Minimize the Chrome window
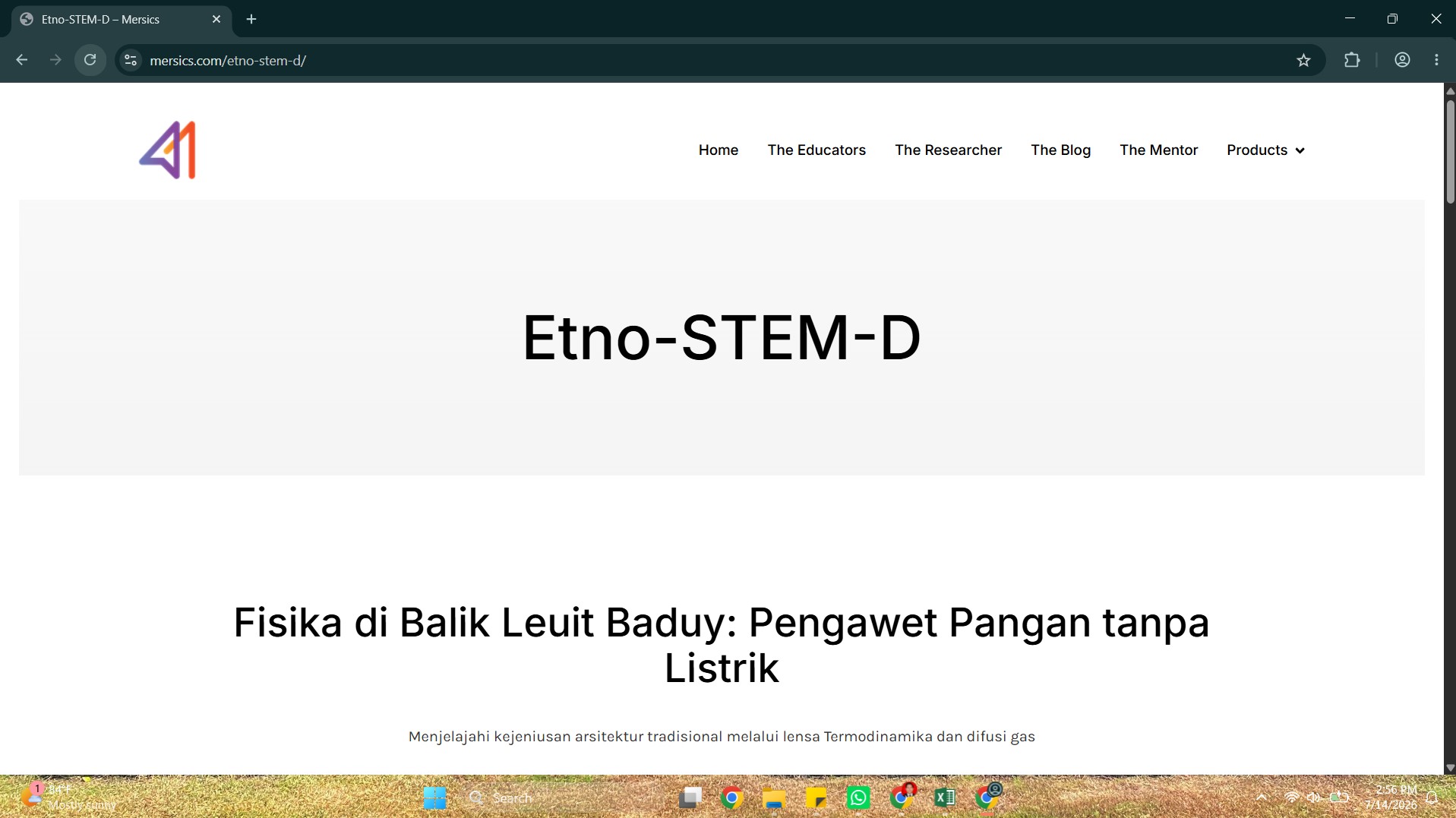This screenshot has height=818, width=1456. tap(1349, 19)
